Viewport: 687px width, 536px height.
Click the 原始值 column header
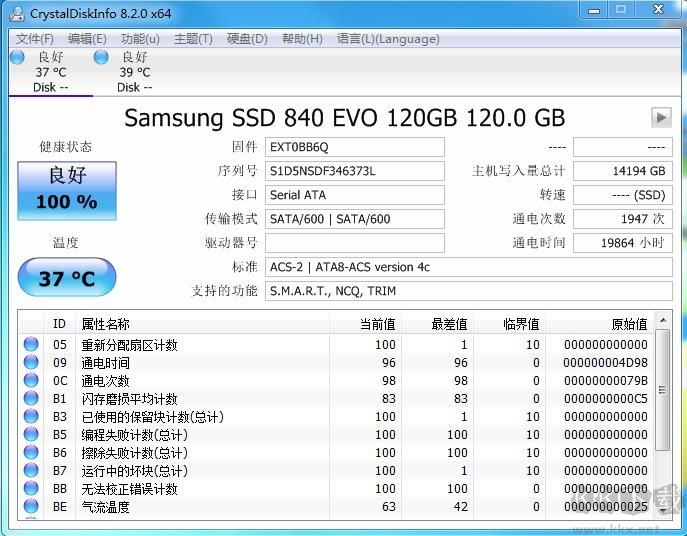(599, 324)
